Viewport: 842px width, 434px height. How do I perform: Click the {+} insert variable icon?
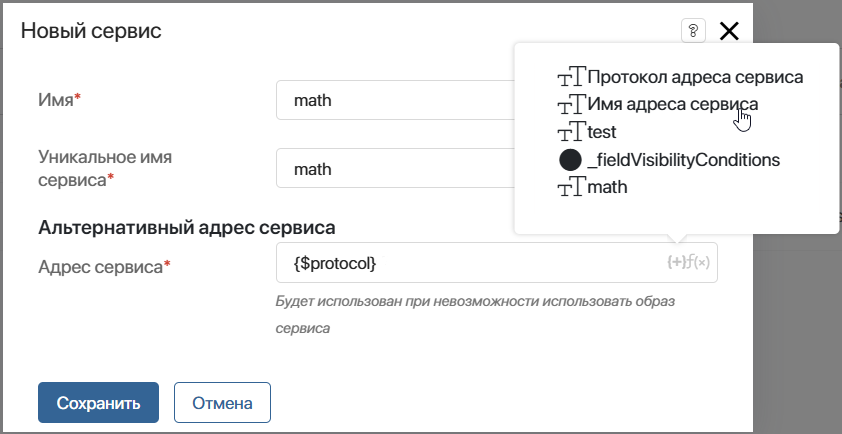[676, 262]
